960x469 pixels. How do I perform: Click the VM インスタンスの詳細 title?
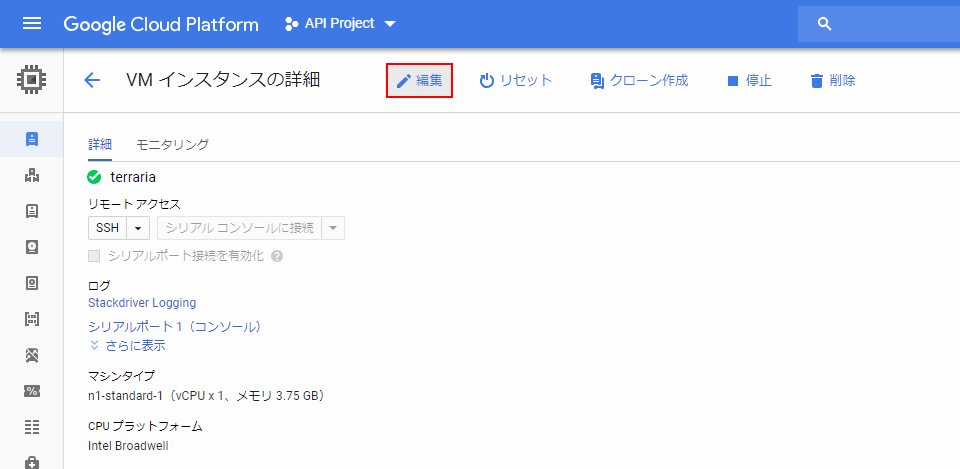[x=223, y=80]
